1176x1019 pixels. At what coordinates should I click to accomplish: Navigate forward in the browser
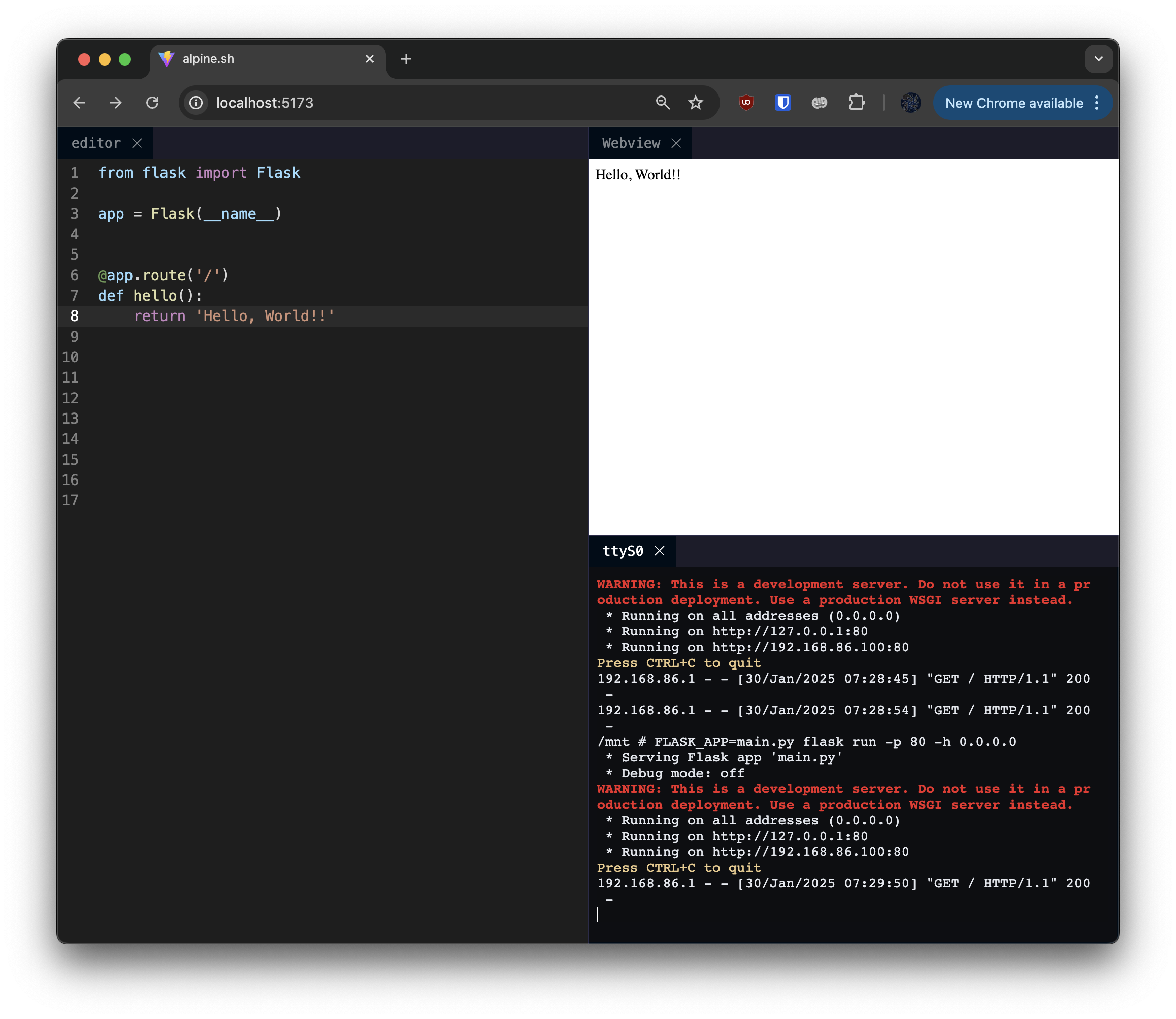coord(115,103)
